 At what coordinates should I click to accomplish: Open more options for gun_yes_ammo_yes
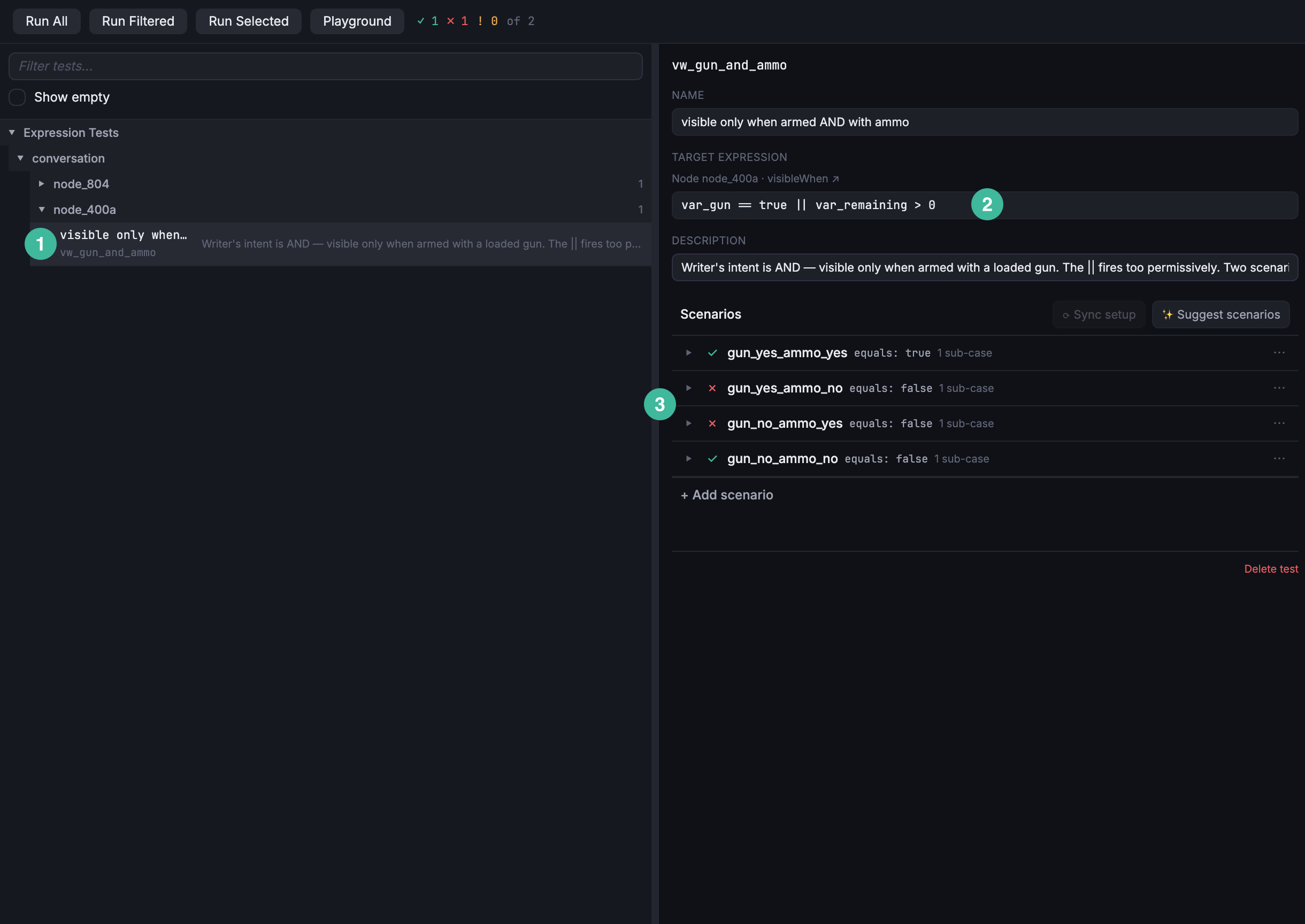point(1279,353)
